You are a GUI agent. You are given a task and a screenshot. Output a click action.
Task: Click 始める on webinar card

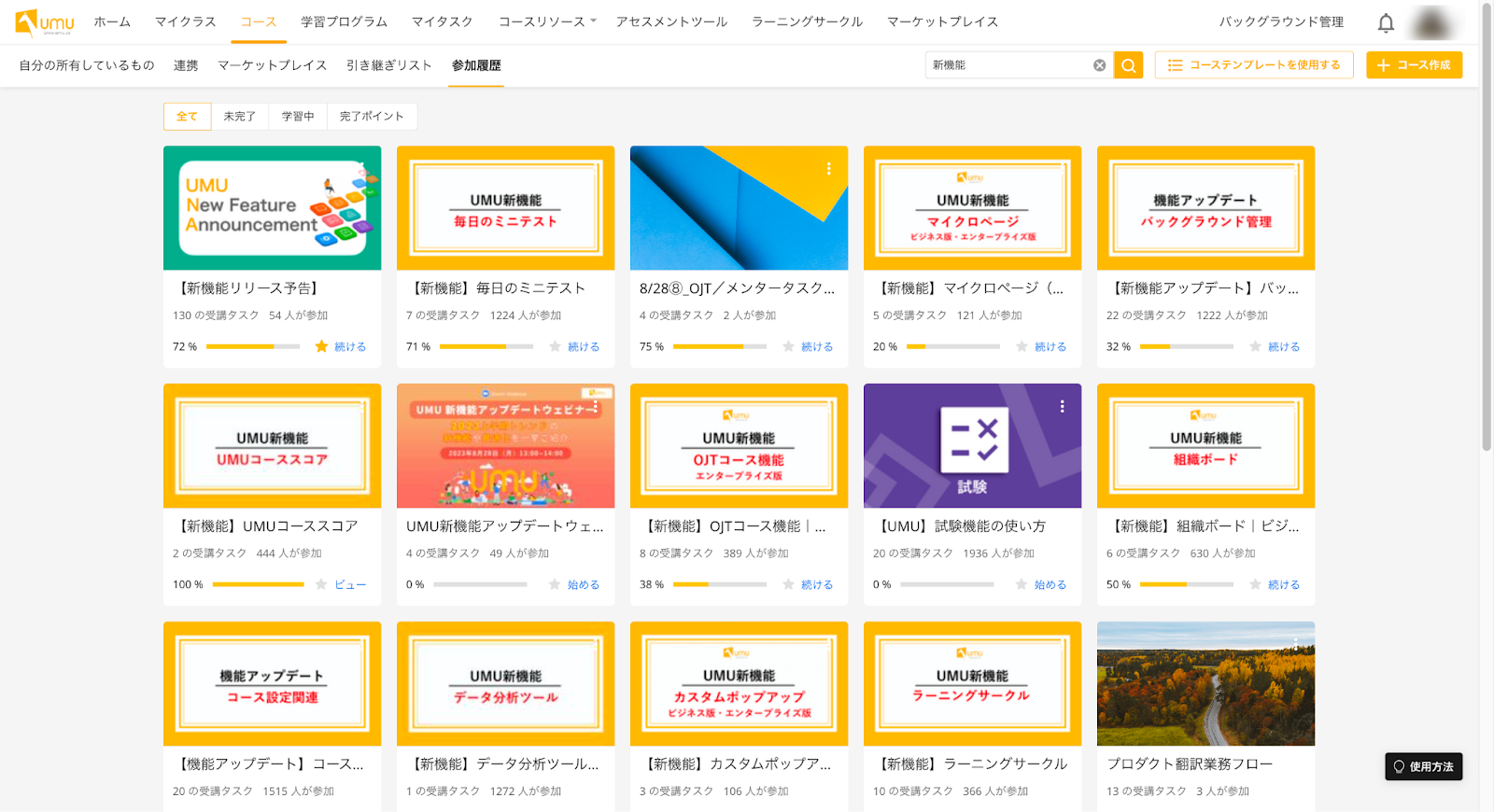tap(584, 584)
